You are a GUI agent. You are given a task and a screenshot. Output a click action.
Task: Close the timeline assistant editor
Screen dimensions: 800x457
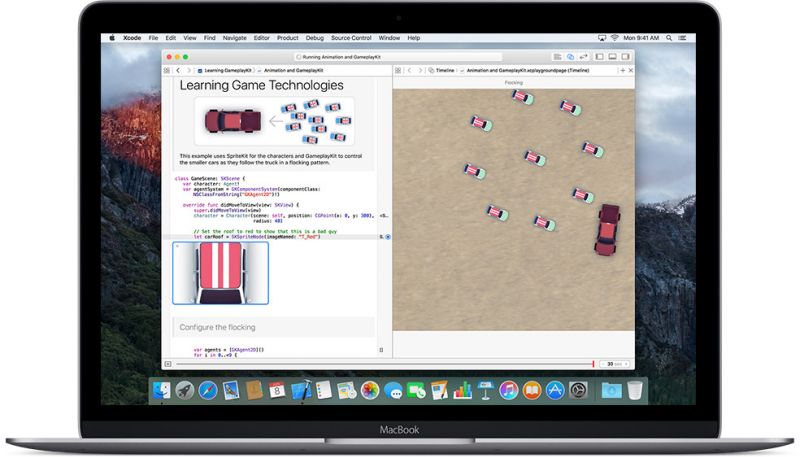(x=631, y=70)
